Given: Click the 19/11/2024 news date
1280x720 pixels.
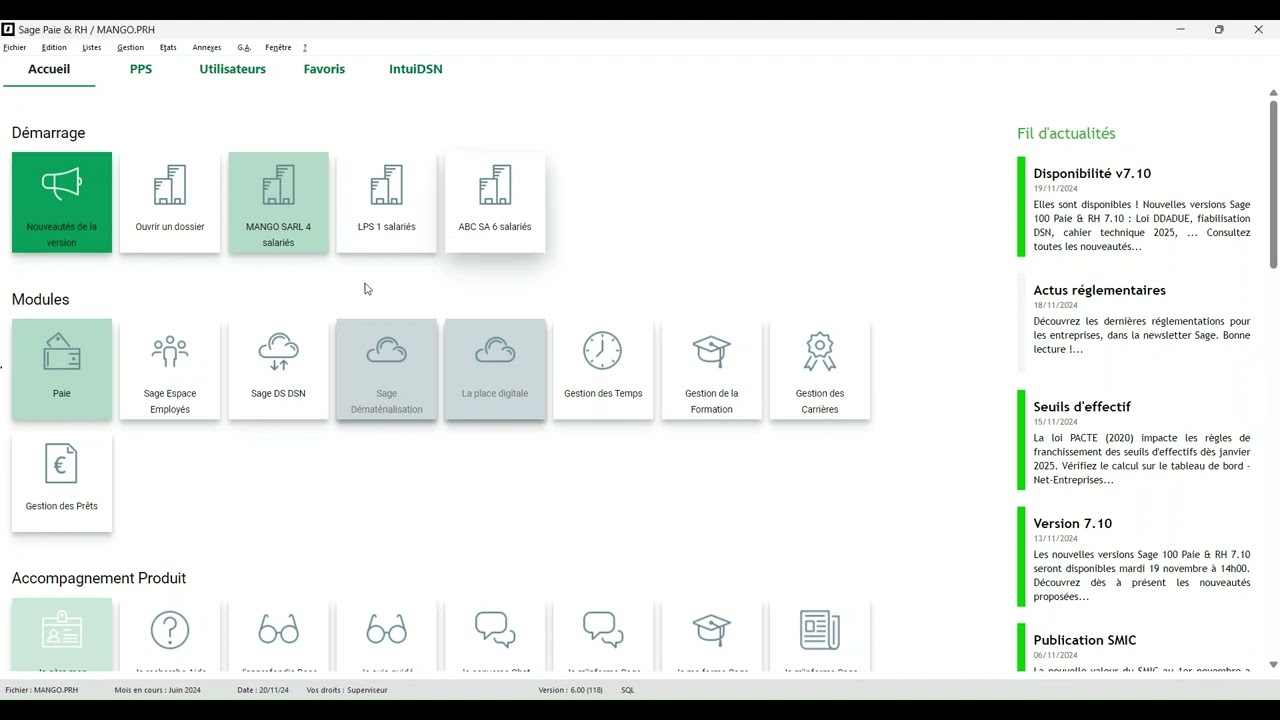Looking at the screenshot, I should pyautogui.click(x=1055, y=188).
